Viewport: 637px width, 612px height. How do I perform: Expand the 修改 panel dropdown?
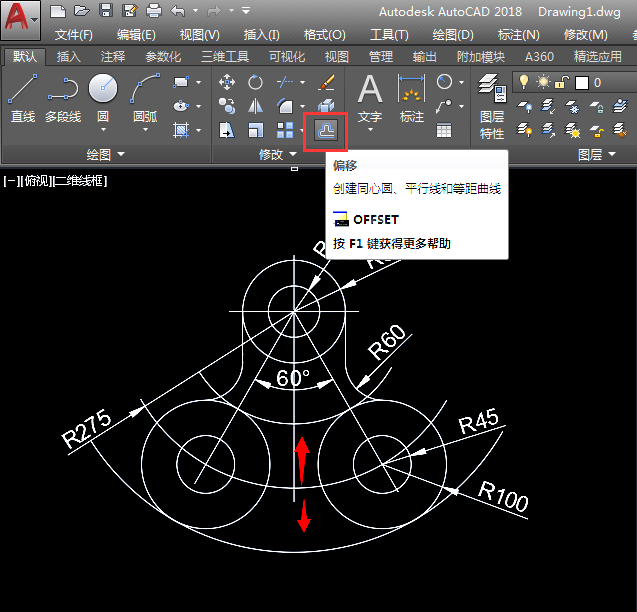[x=292, y=155]
